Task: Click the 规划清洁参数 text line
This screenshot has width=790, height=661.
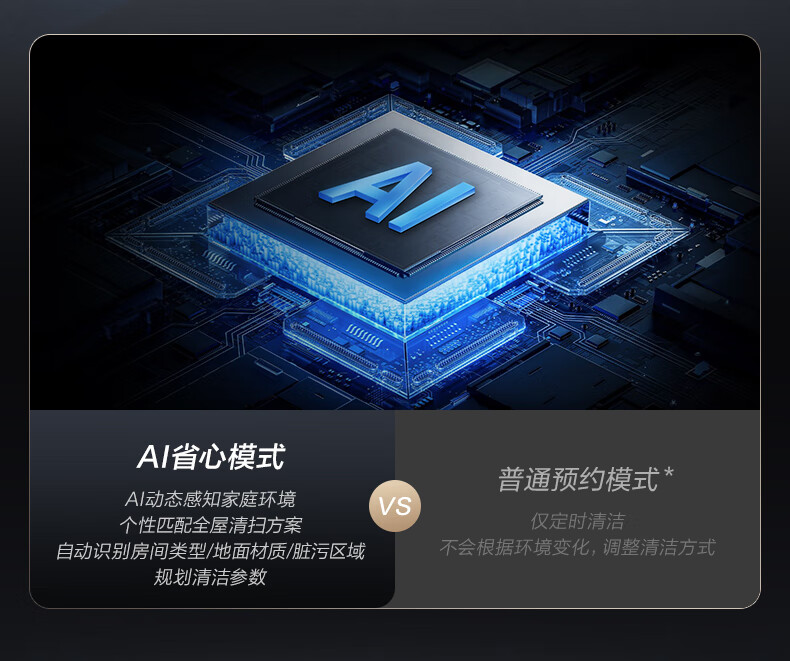Action: point(210,577)
